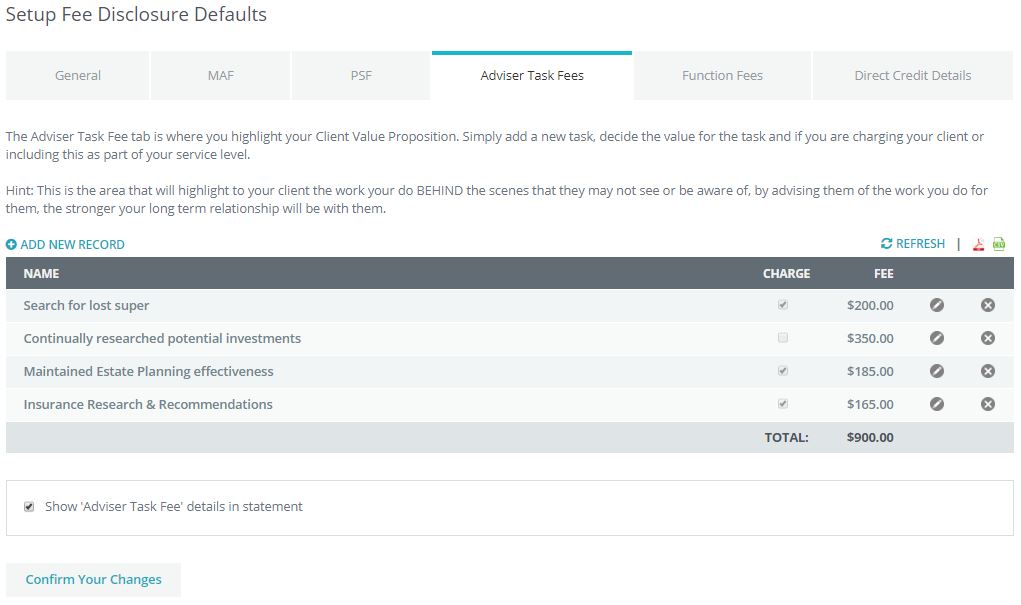Export the task list to Excel
Viewport: 1021px width, 605px height.
999,244
